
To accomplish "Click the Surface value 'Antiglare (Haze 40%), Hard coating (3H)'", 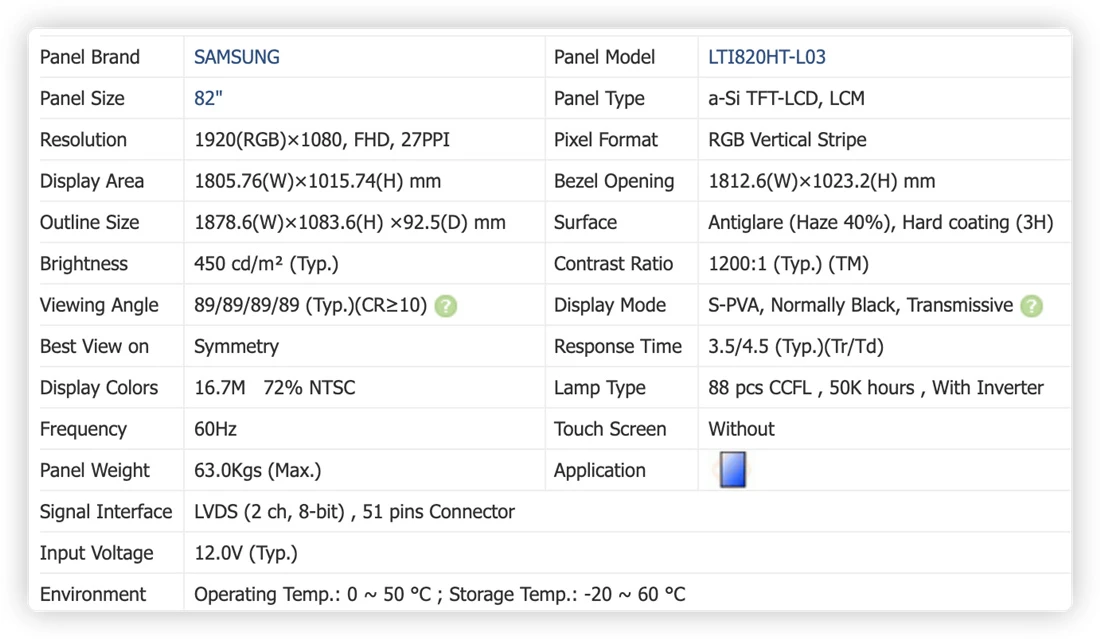I will click(x=880, y=222).
